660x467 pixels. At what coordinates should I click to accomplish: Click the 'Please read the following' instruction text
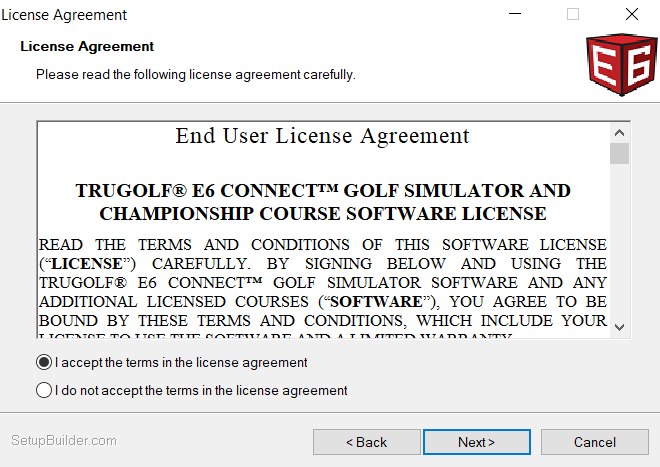[195, 74]
